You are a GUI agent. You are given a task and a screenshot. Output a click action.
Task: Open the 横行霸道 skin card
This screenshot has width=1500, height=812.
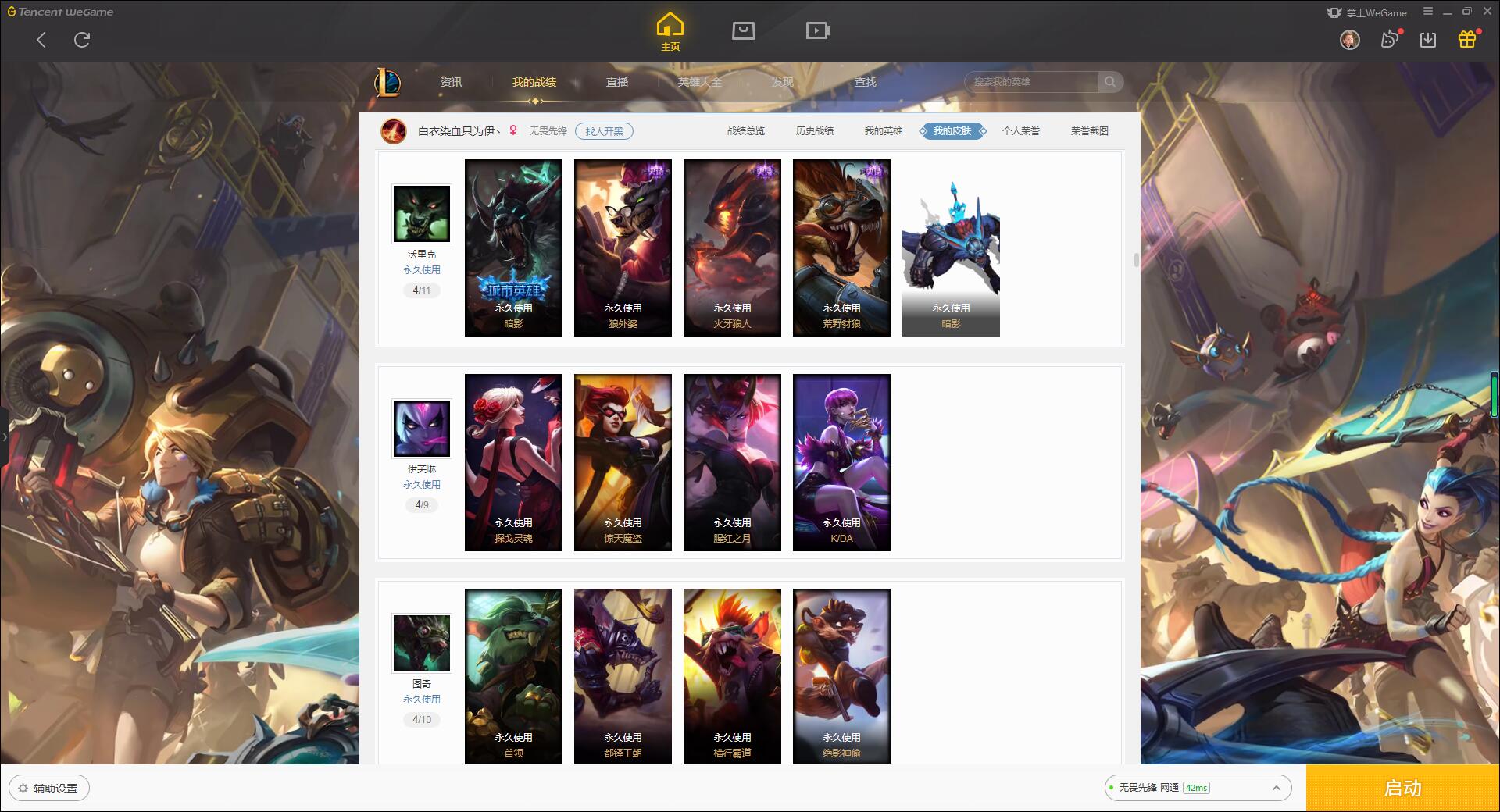tap(732, 676)
